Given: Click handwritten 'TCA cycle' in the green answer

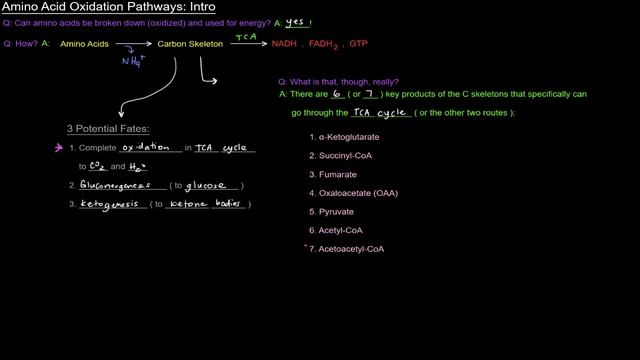Looking at the screenshot, I should point(380,113).
